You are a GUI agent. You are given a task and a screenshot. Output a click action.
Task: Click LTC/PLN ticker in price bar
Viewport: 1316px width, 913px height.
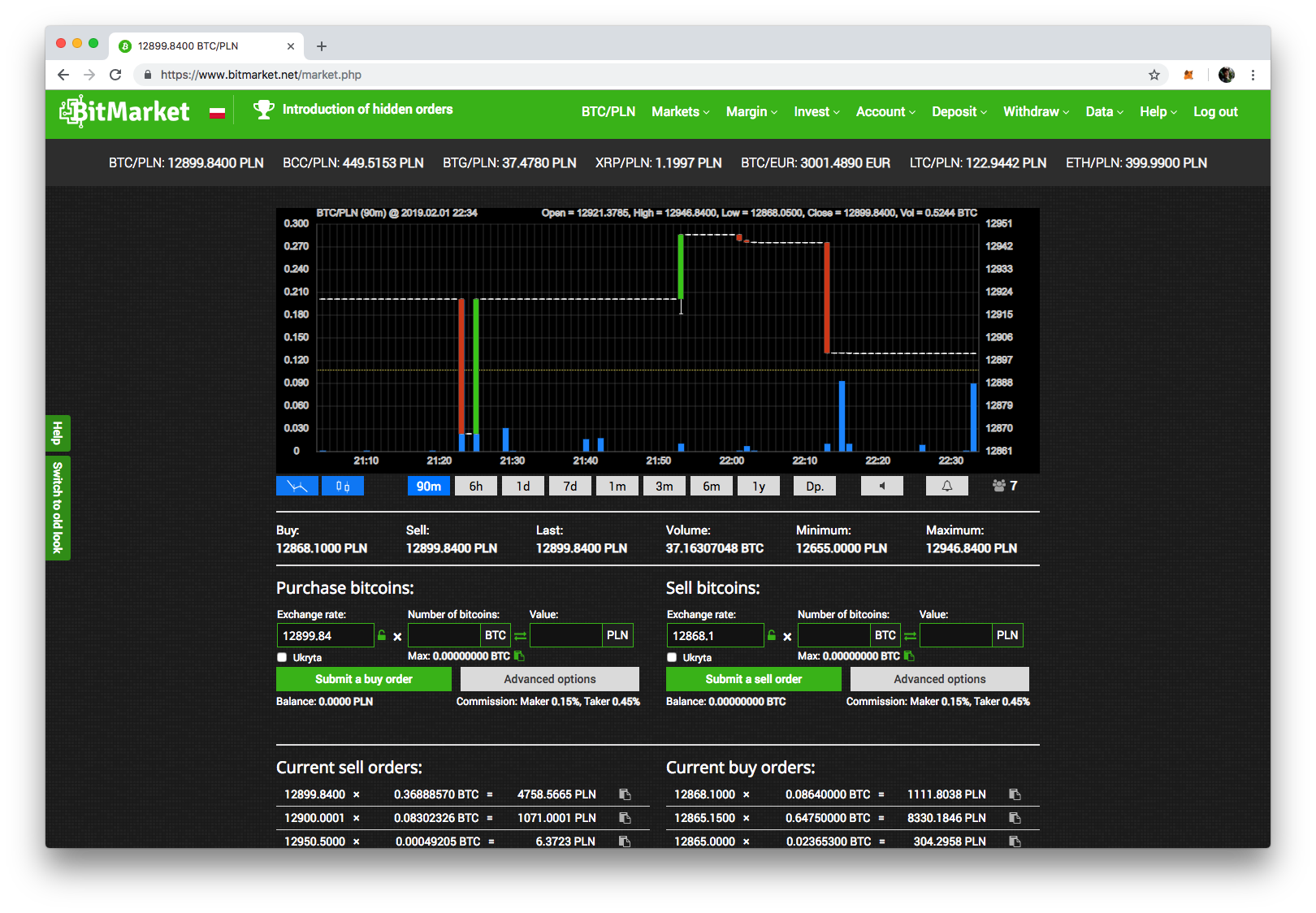978,163
